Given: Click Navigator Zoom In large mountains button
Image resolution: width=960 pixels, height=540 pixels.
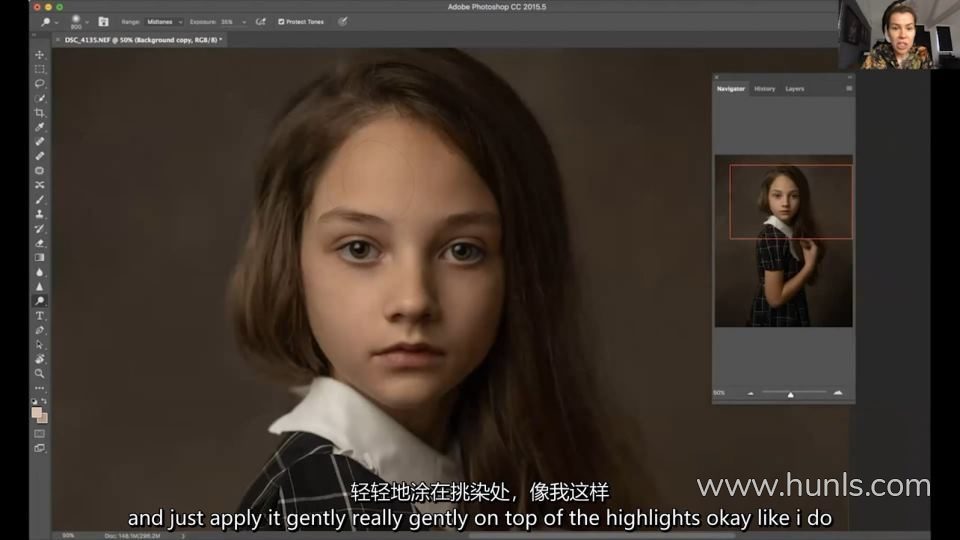Looking at the screenshot, I should [x=838, y=392].
